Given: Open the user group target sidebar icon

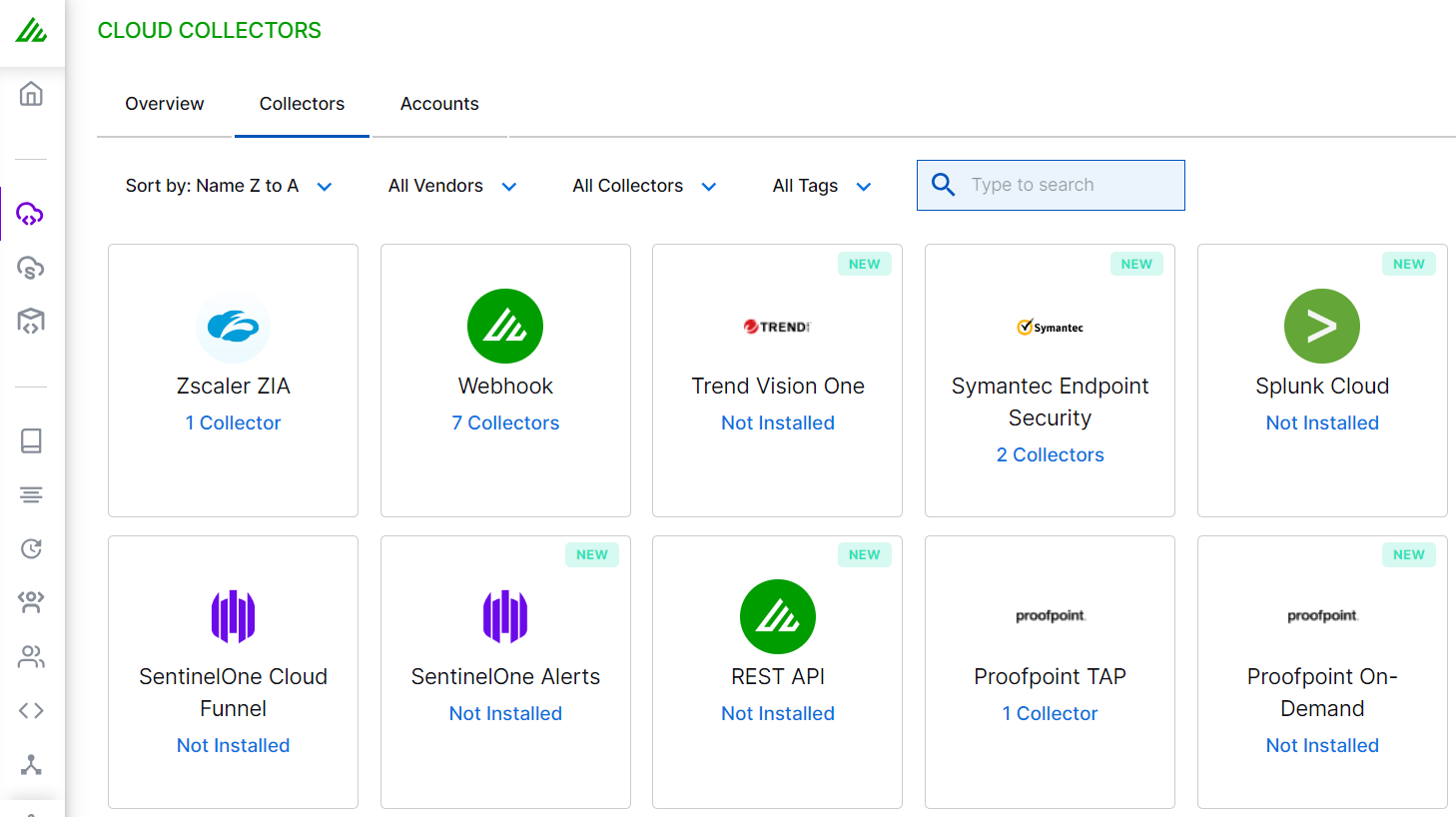Looking at the screenshot, I should pos(31,602).
